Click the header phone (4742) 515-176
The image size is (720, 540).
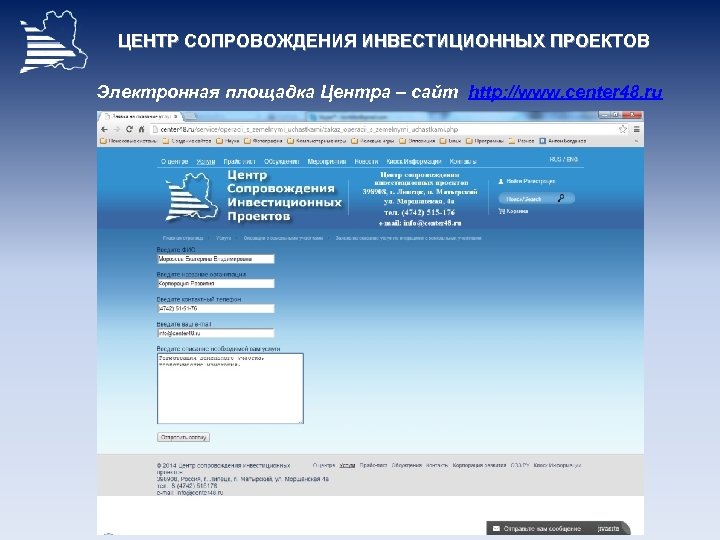click(428, 212)
